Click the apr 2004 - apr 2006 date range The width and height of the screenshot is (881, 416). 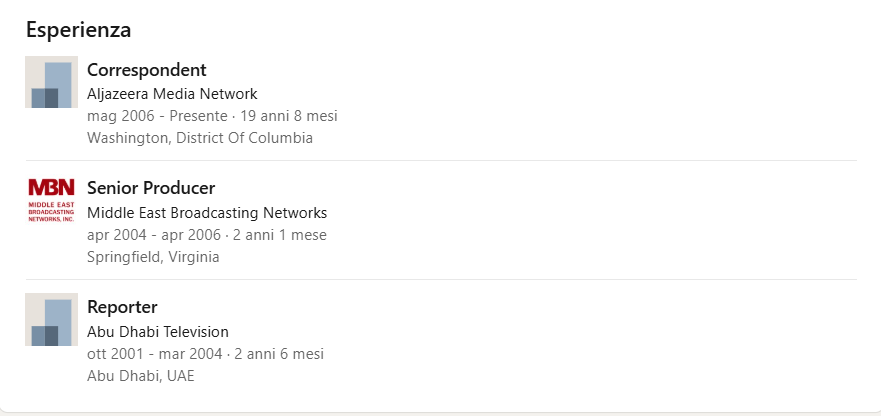click(155, 235)
